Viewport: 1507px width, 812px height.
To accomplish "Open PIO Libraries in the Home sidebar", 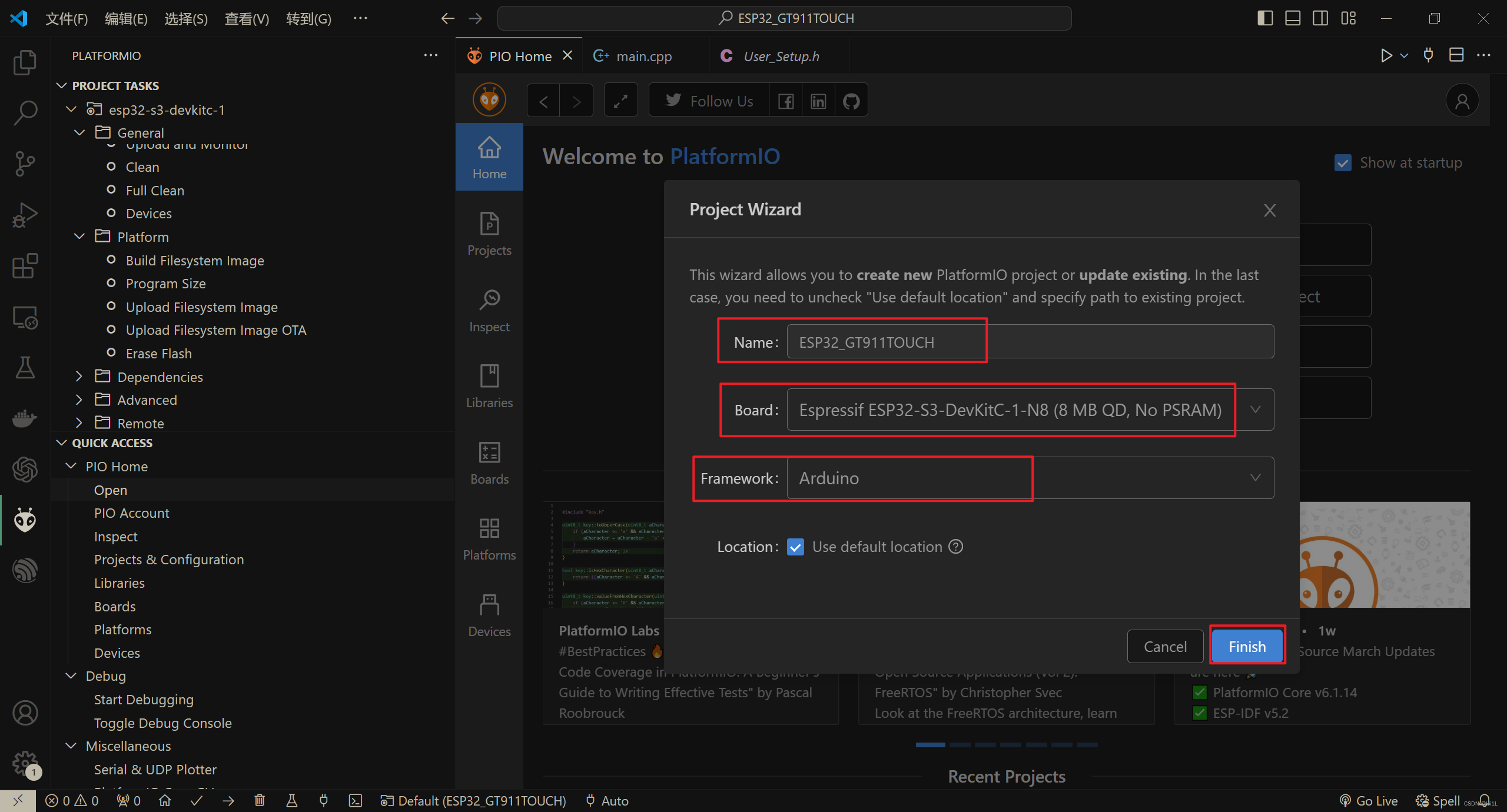I will [x=489, y=386].
